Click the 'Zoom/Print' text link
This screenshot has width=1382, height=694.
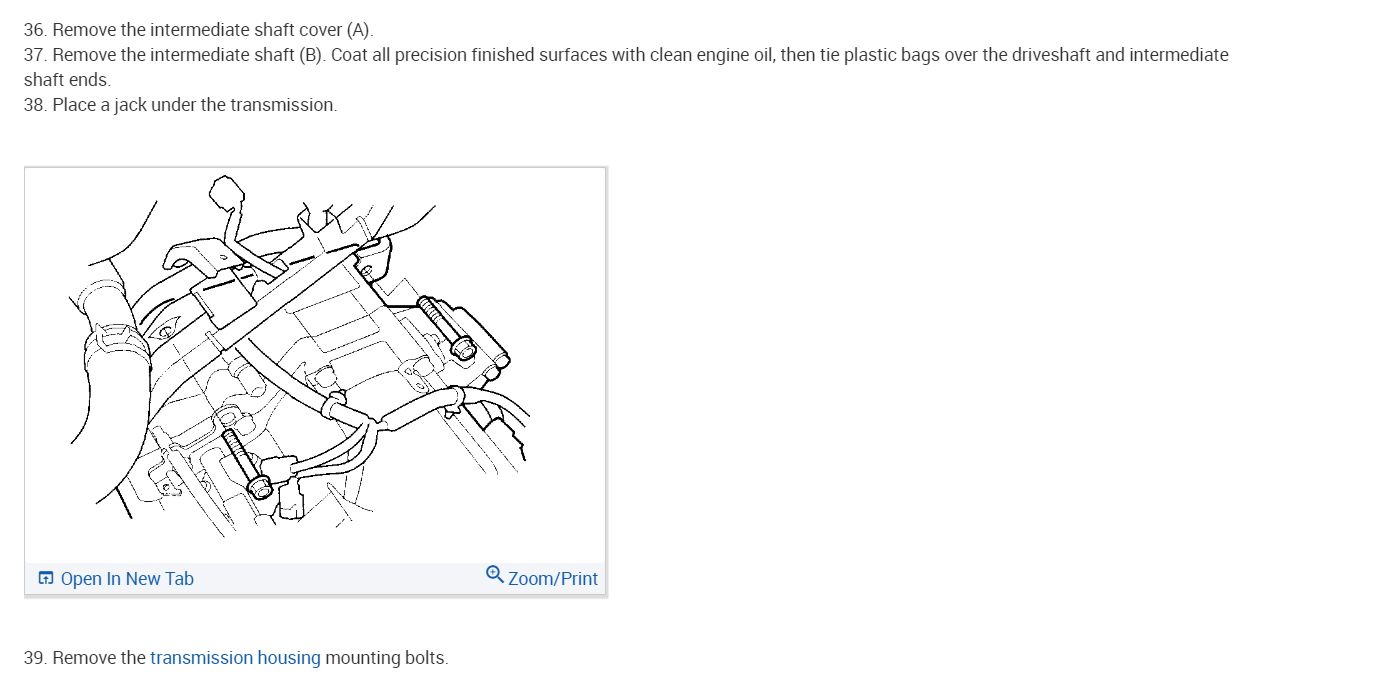pos(552,578)
